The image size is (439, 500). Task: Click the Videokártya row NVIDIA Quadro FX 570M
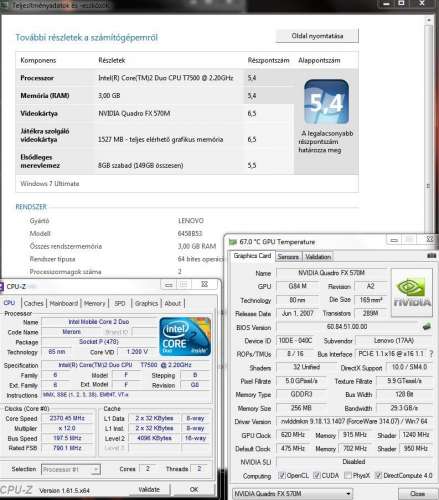tap(155, 113)
